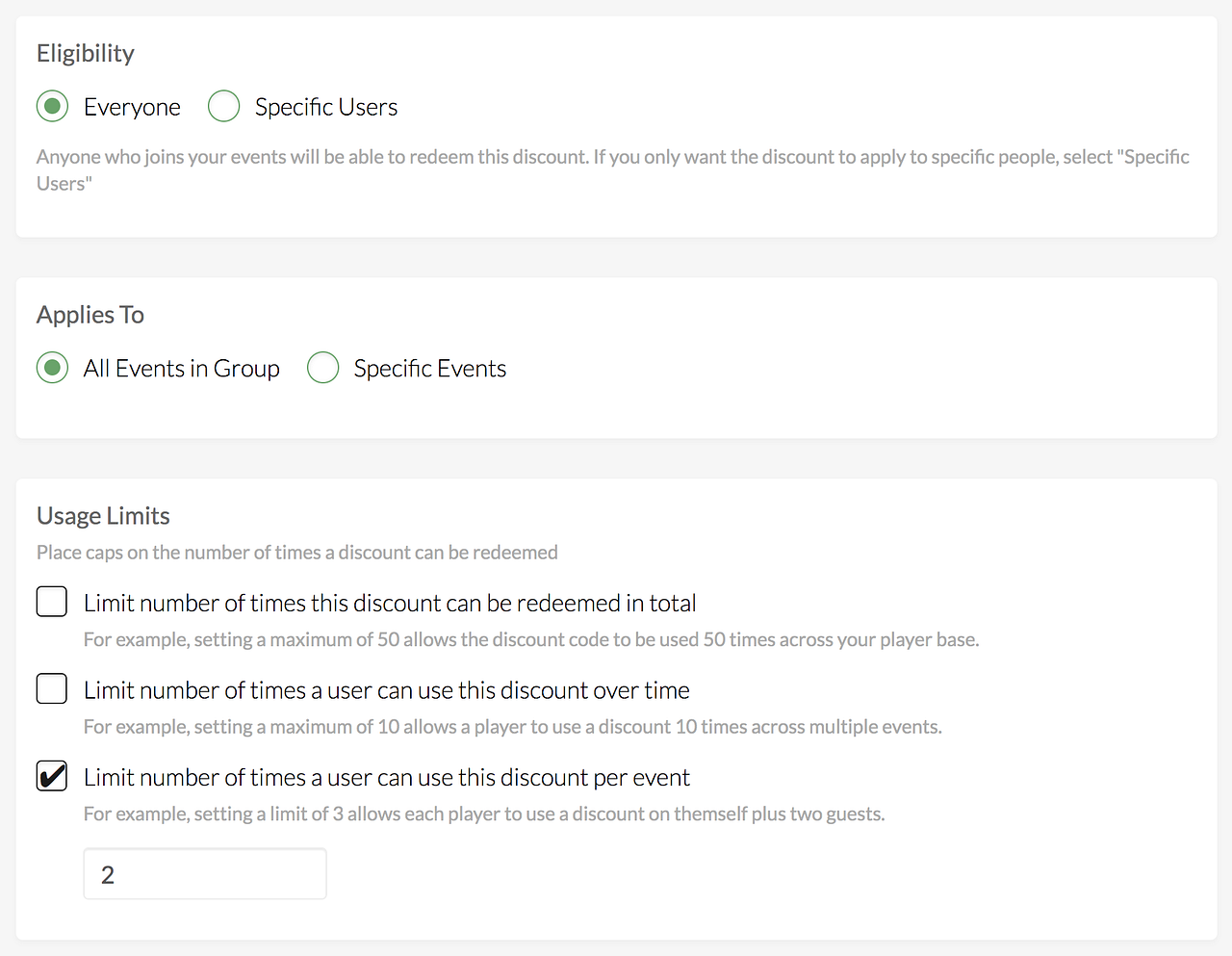Click the "All Events in Group" label text

click(182, 369)
